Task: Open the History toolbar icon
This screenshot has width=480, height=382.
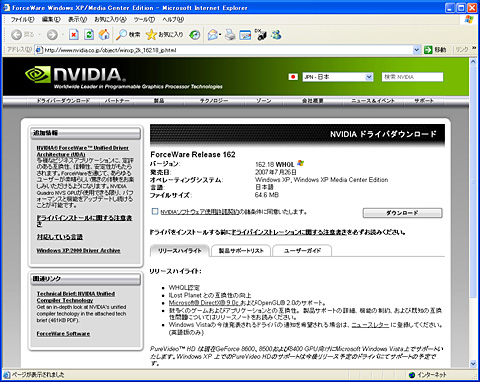Action: pyautogui.click(x=195, y=34)
